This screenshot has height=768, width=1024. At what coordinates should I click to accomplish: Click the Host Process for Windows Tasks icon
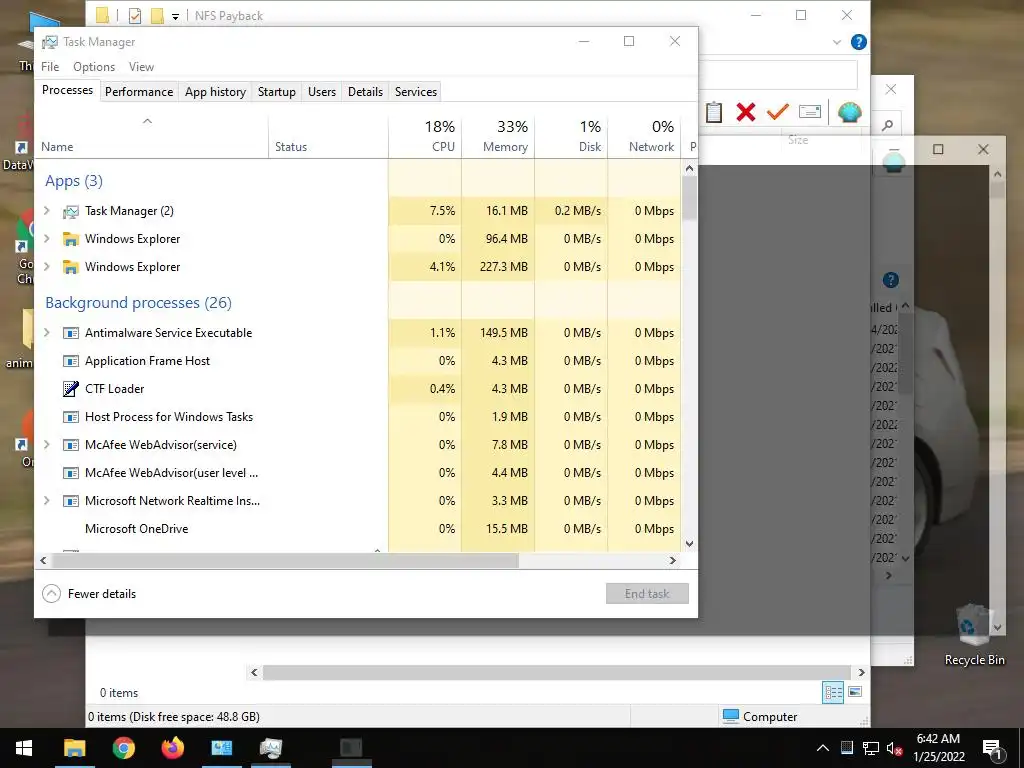[x=71, y=417]
